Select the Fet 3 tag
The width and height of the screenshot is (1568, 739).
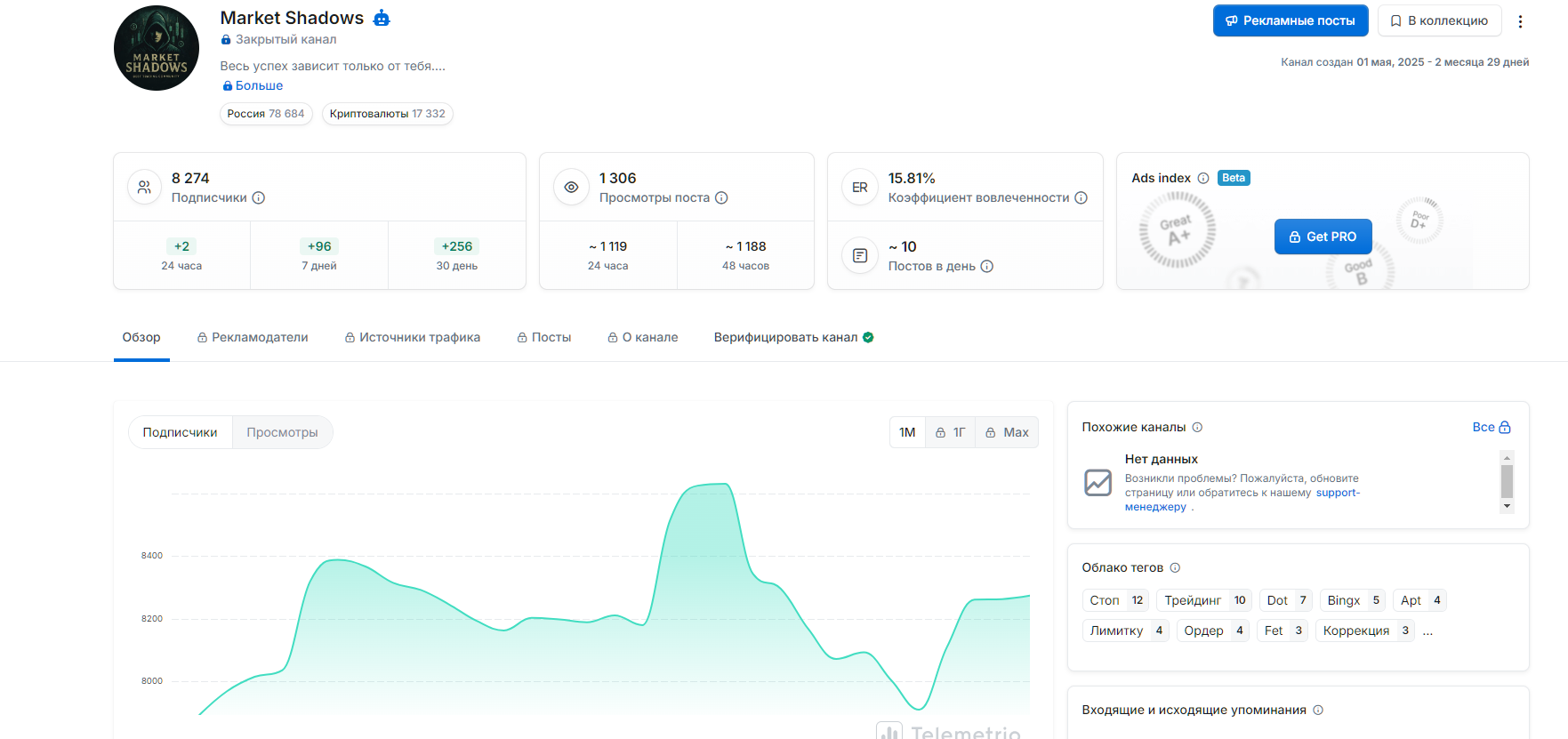point(1283,631)
